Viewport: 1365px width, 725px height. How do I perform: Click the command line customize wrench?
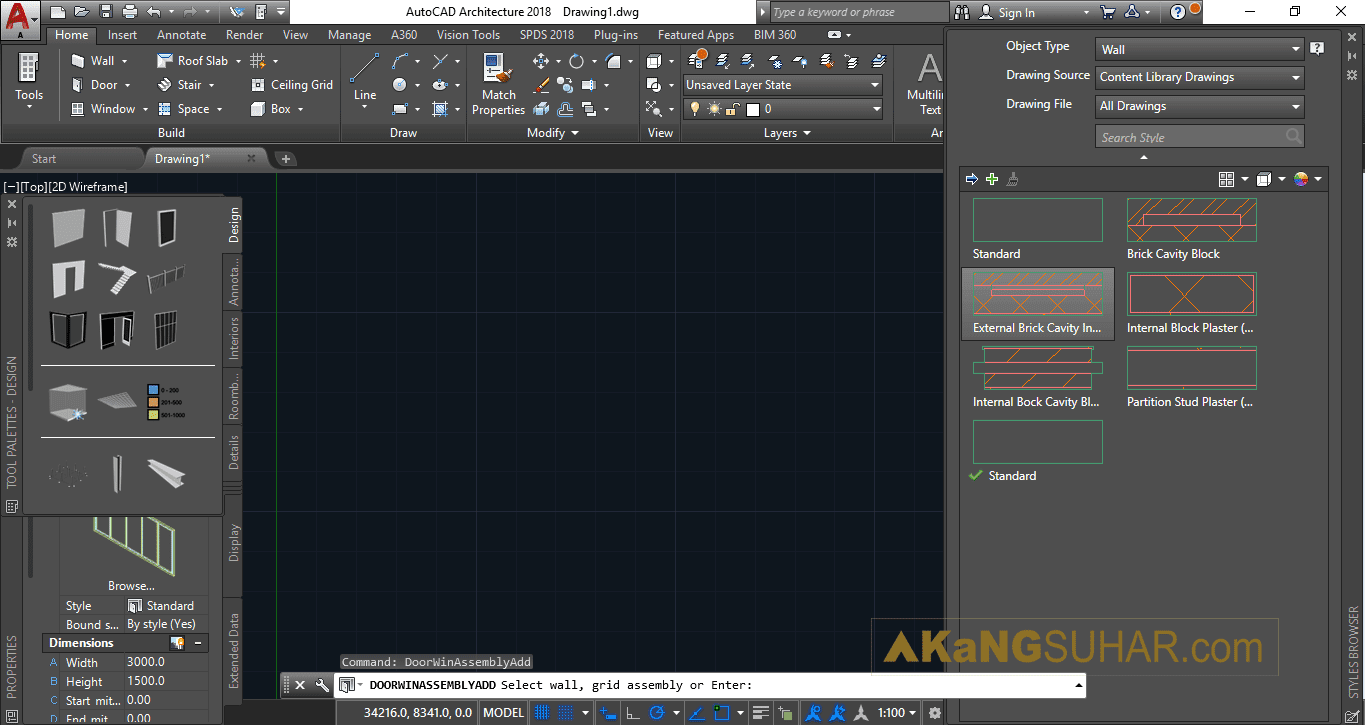pos(322,685)
